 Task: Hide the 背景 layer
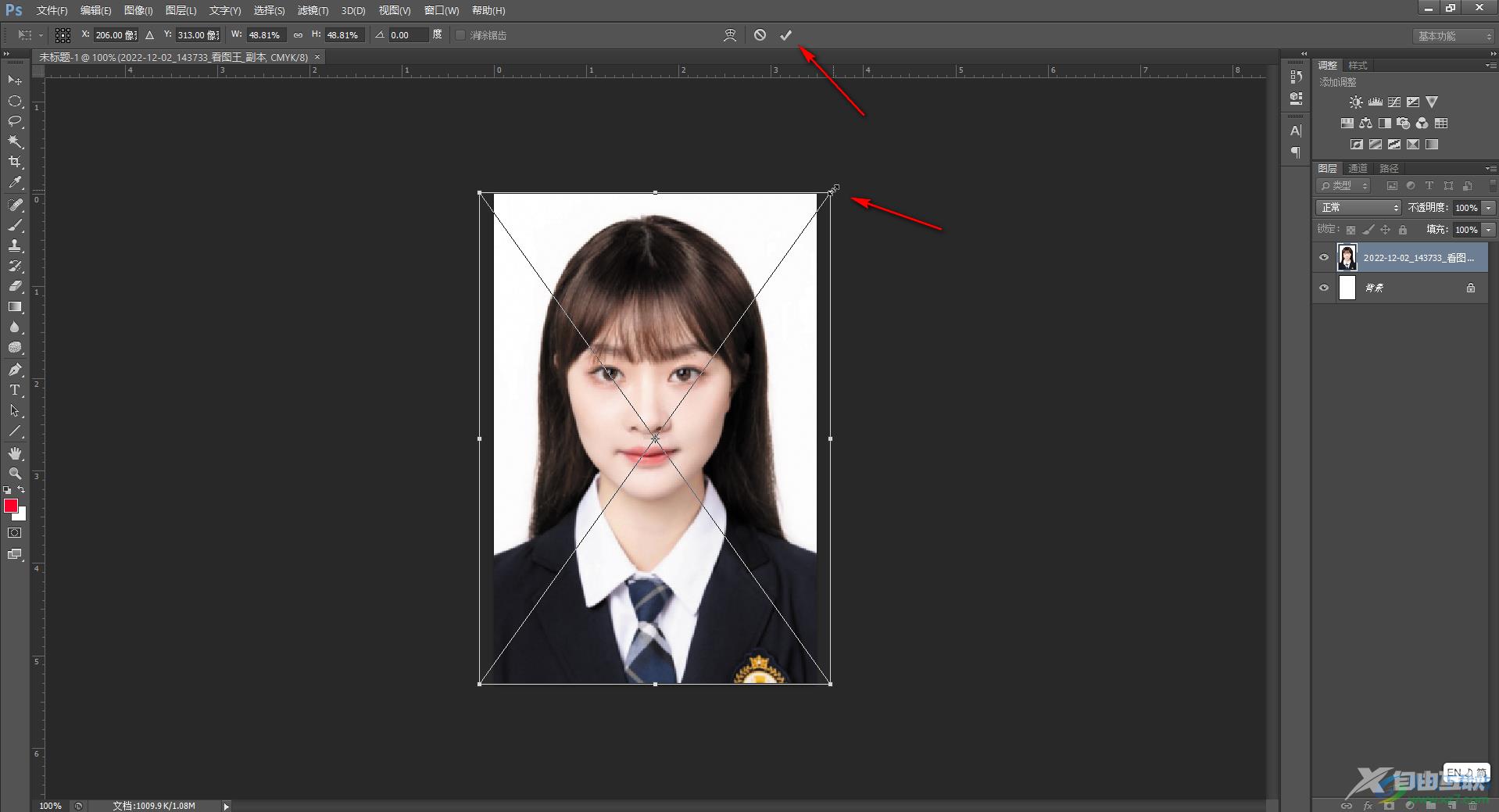tap(1323, 288)
